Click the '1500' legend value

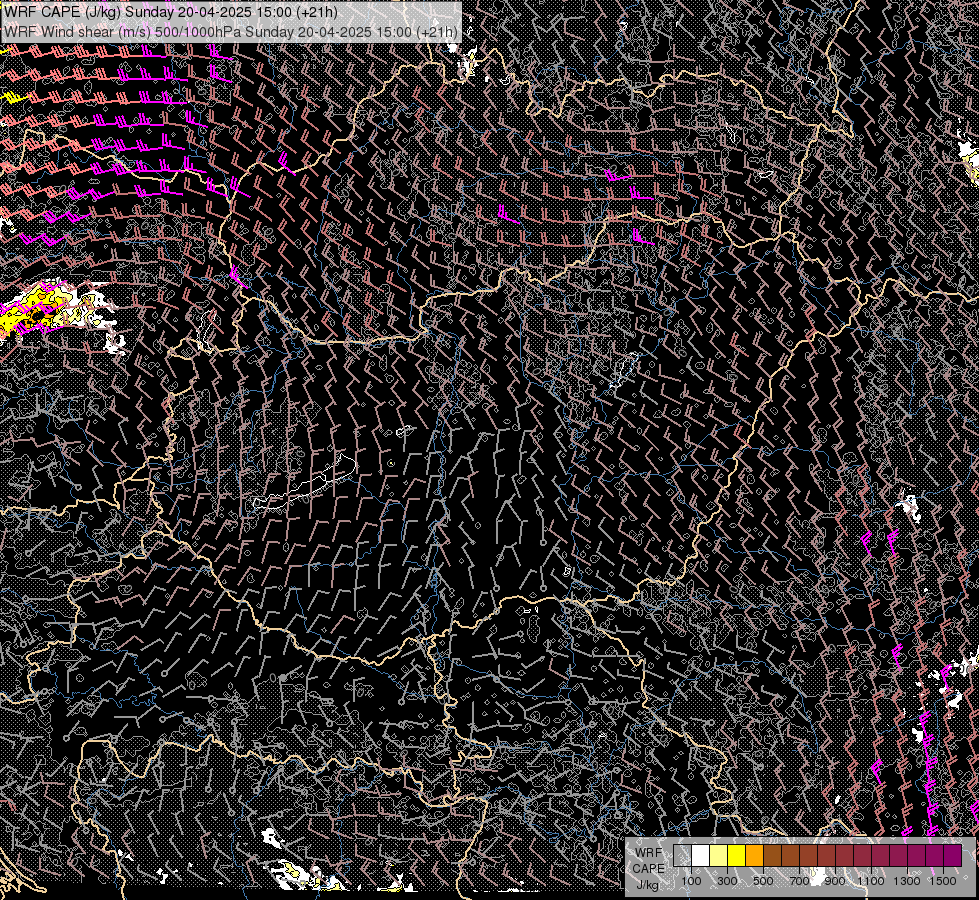tap(943, 881)
